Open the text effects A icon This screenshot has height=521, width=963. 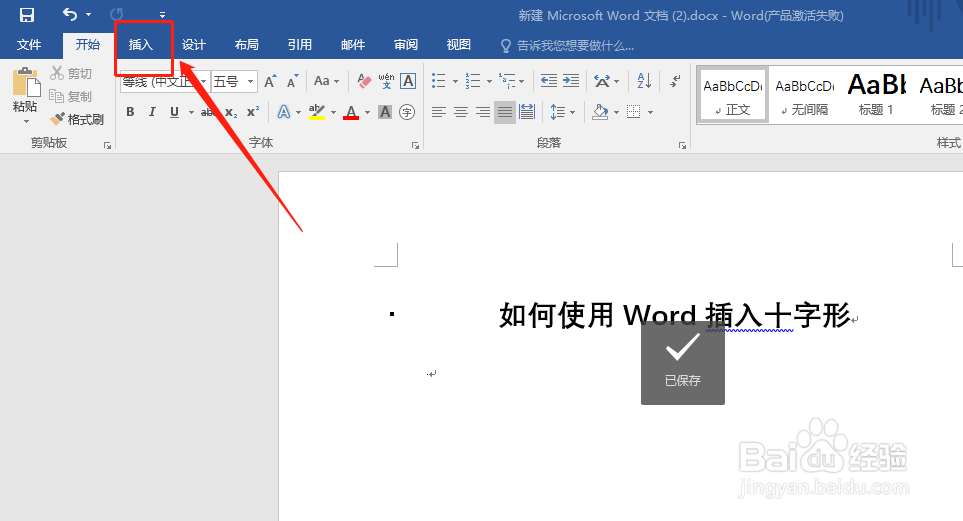(283, 112)
